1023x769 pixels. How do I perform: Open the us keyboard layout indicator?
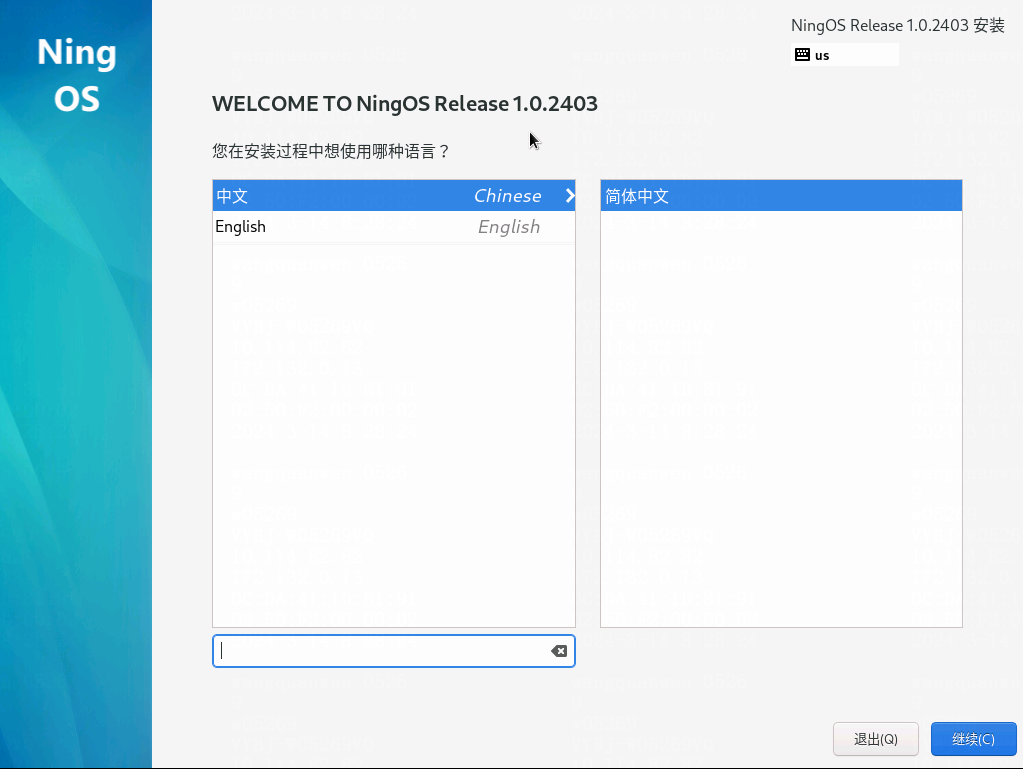click(x=844, y=55)
